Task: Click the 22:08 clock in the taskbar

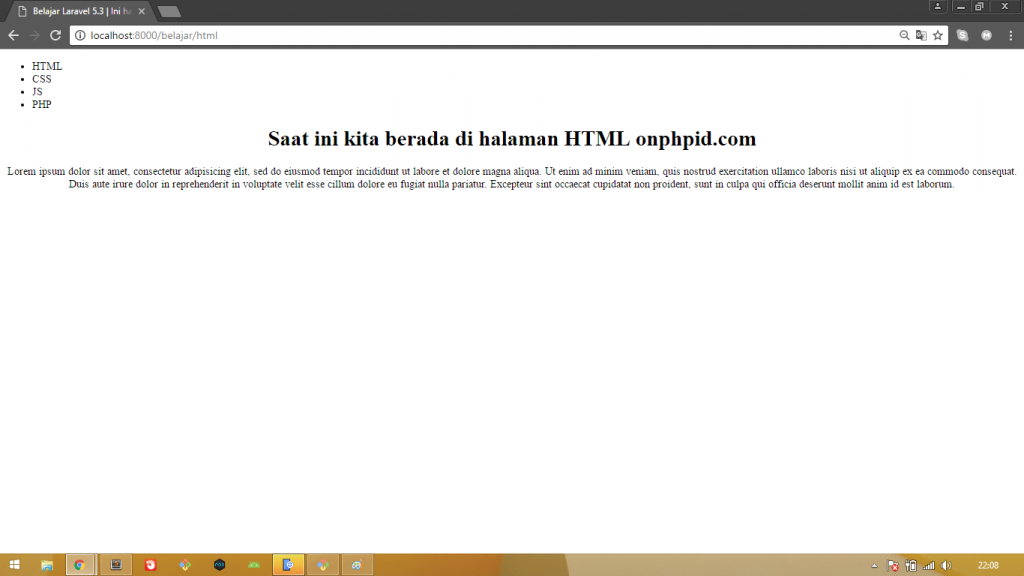Action: click(x=988, y=566)
